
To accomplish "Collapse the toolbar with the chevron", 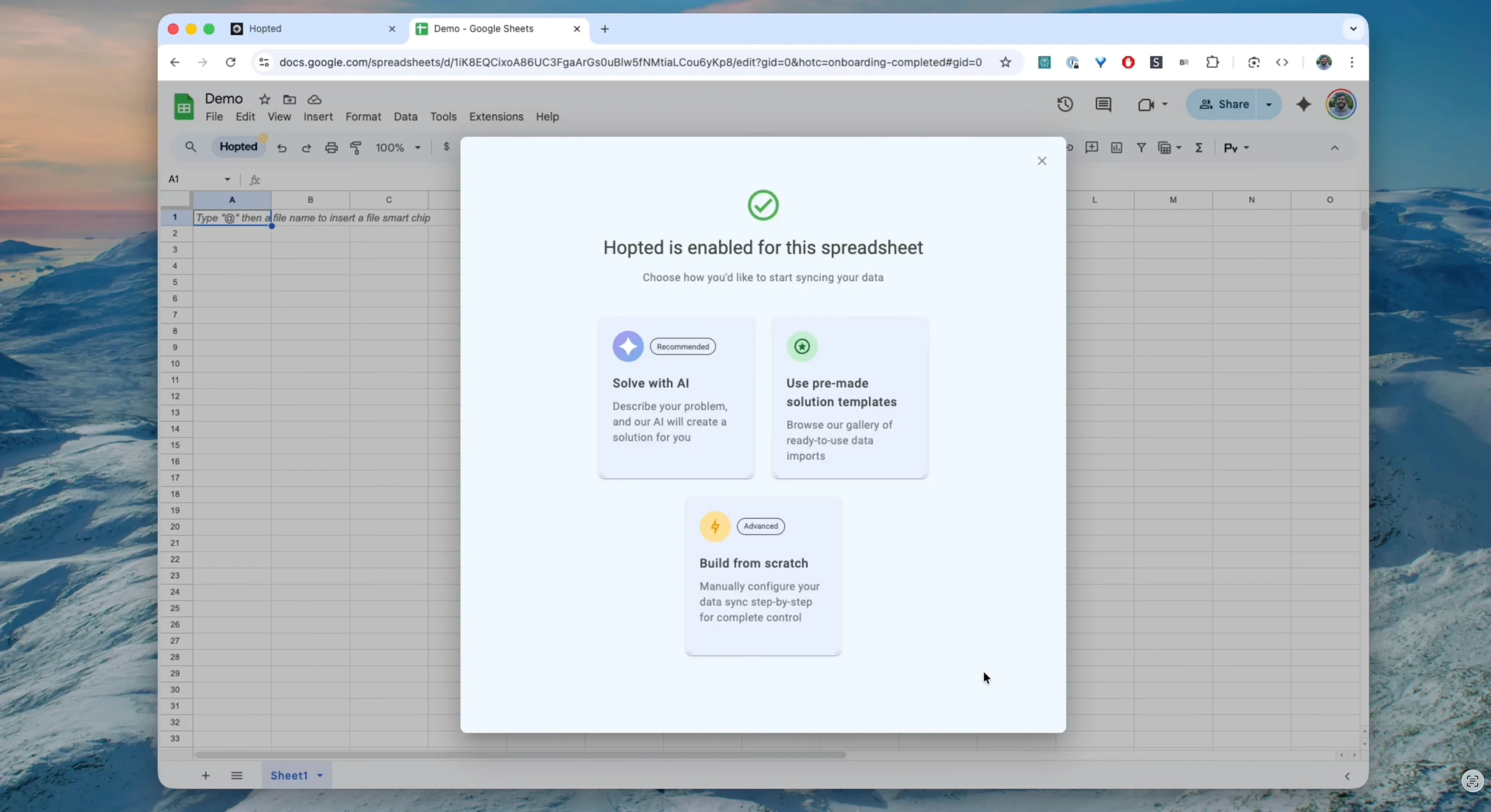I will point(1335,148).
